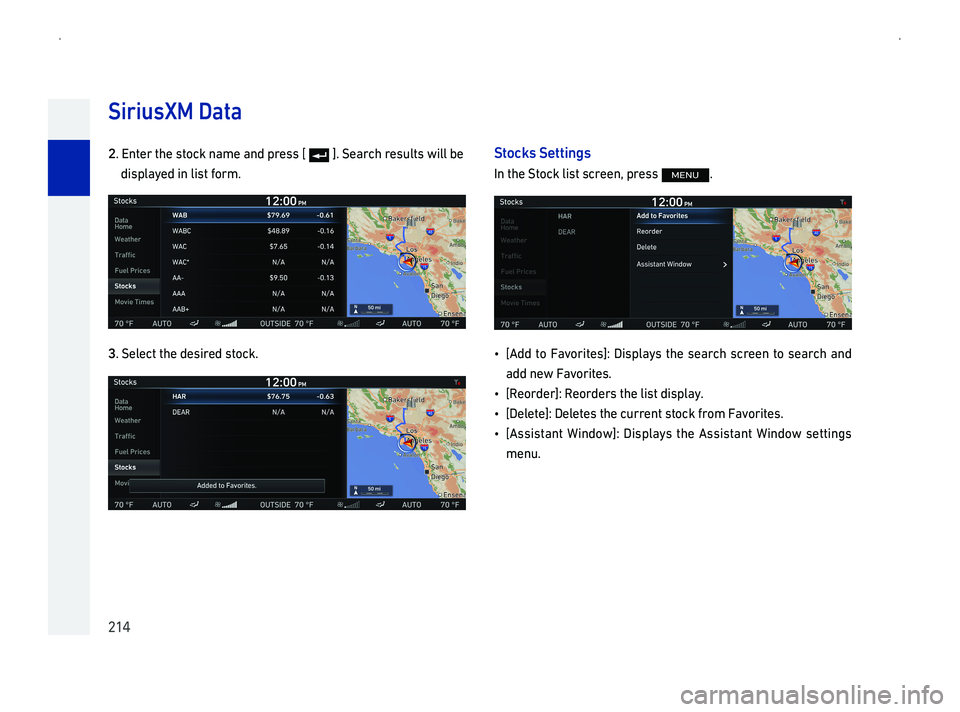This screenshot has width=960, height=712.
Task: Click the left fan speed icon in the WAB results status bar
Action: 226,323
